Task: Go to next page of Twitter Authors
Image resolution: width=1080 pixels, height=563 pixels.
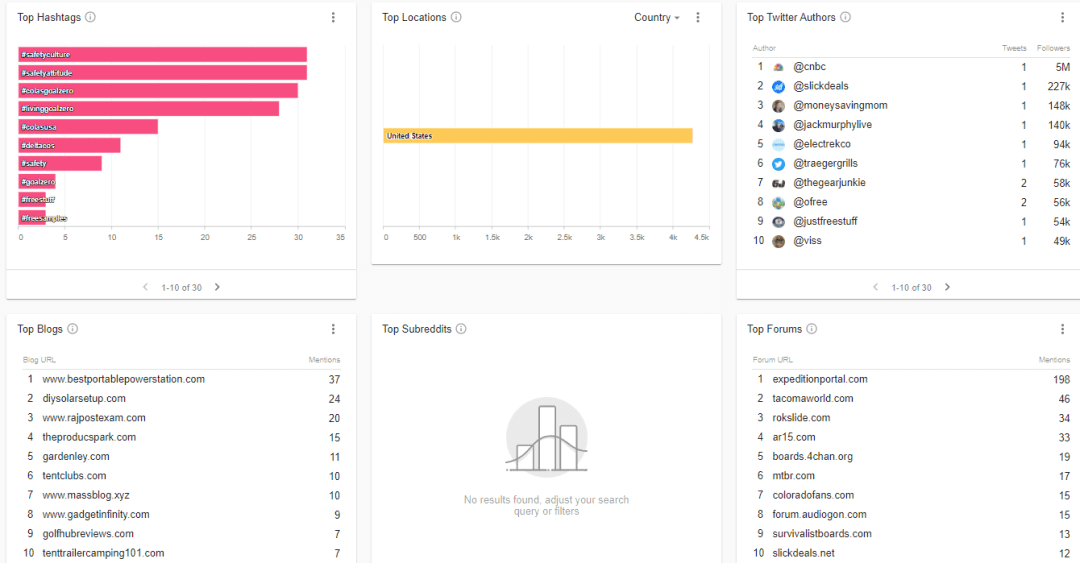Action: pos(947,287)
